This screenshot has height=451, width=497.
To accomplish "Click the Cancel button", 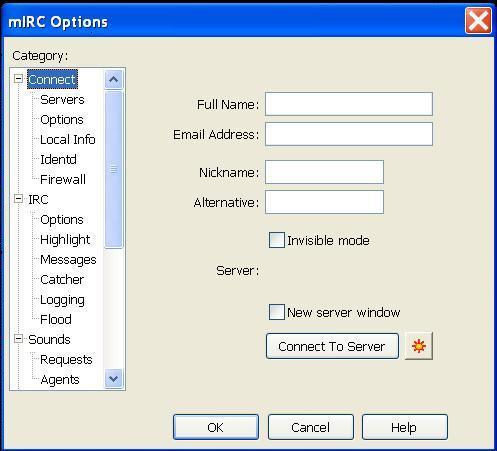I will pyautogui.click(x=310, y=427).
